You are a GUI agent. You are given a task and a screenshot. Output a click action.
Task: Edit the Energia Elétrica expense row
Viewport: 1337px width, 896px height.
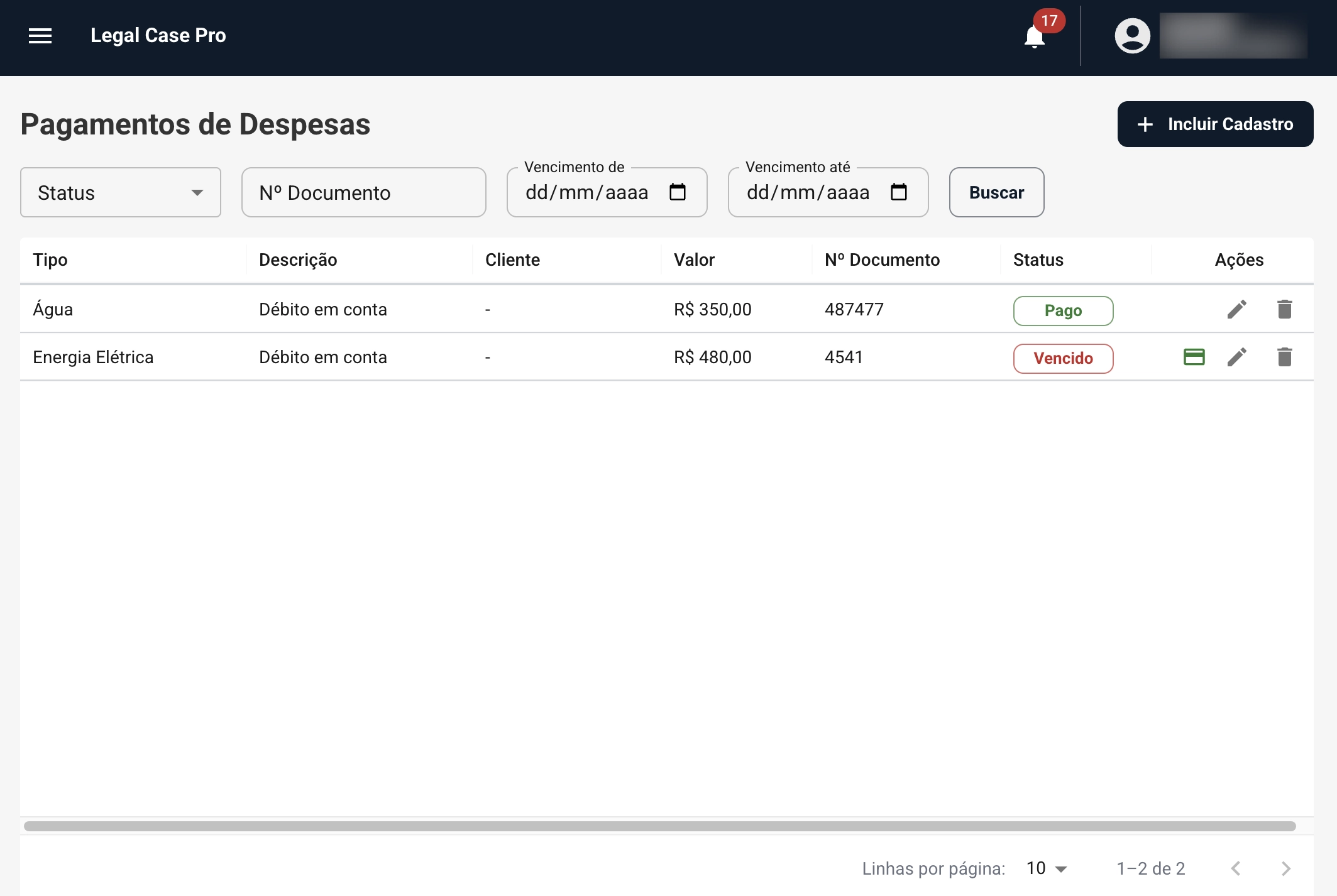pyautogui.click(x=1237, y=357)
